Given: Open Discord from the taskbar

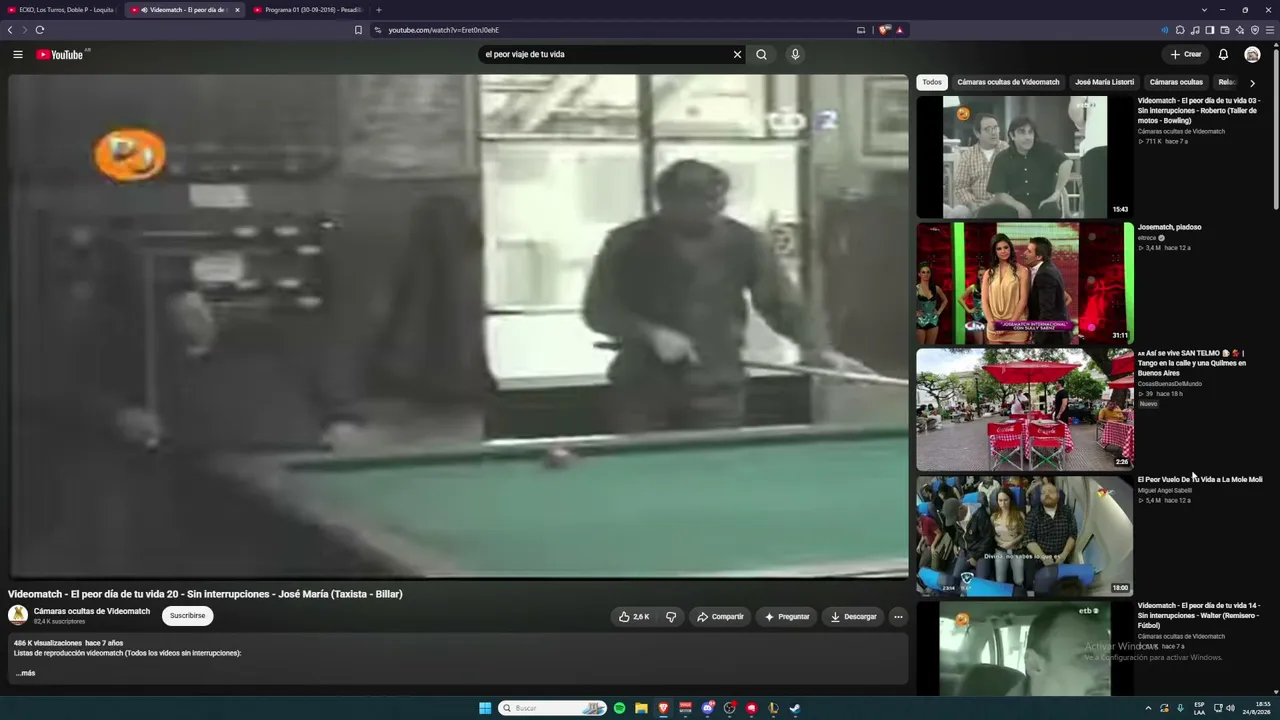Looking at the screenshot, I should point(708,708).
